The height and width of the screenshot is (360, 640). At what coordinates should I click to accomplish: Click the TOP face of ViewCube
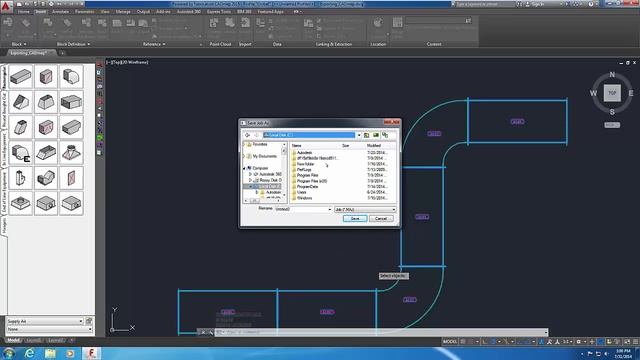pos(612,93)
